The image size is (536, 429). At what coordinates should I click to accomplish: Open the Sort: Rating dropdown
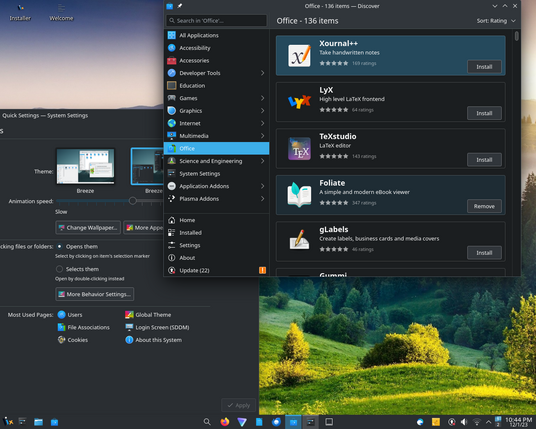click(x=496, y=21)
